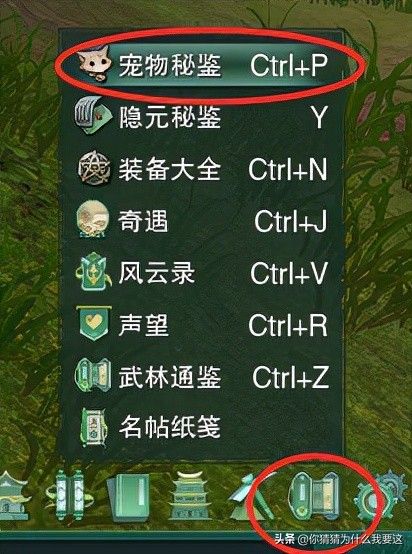Choose the 奇遇 menu item
412x554 pixels.
tap(203, 220)
